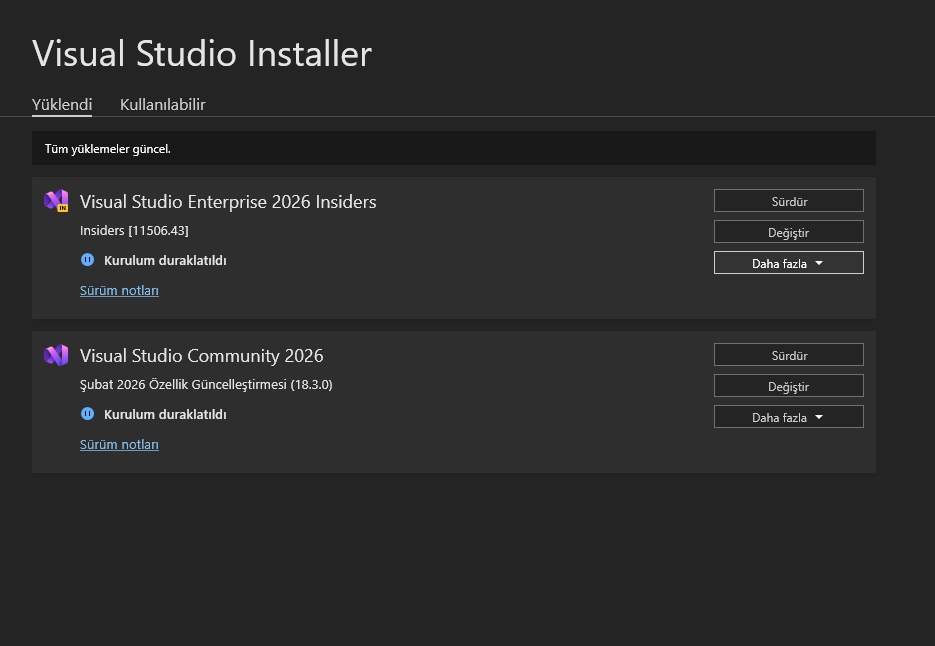
Task: Click the Insiders [11506.43] version text
Action: [x=134, y=231]
